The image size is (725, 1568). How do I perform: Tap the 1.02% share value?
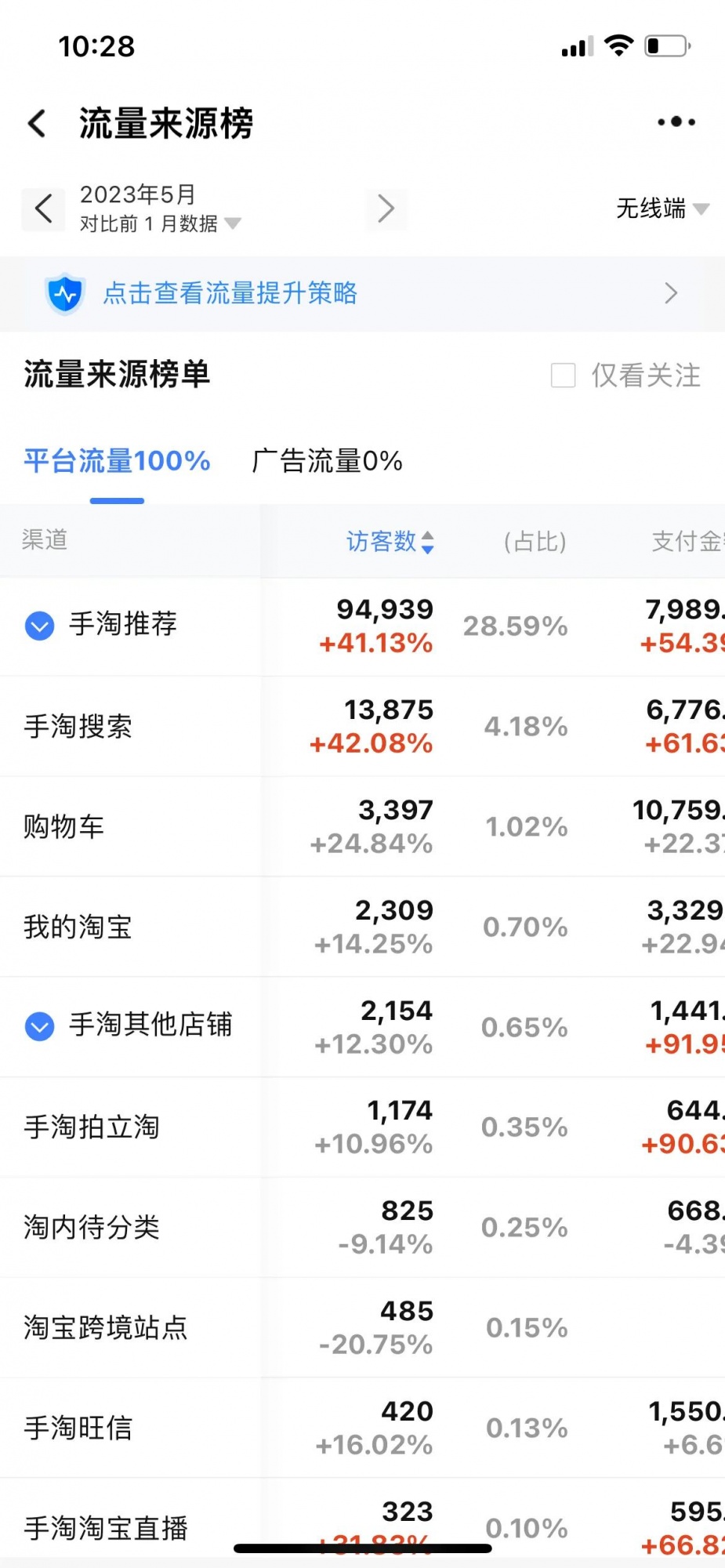tap(527, 826)
